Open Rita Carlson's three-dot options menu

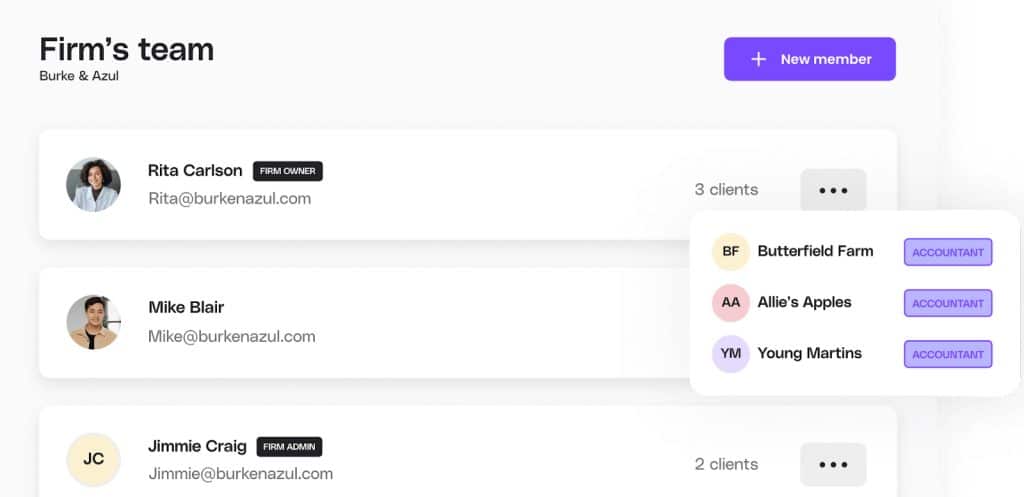[833, 190]
